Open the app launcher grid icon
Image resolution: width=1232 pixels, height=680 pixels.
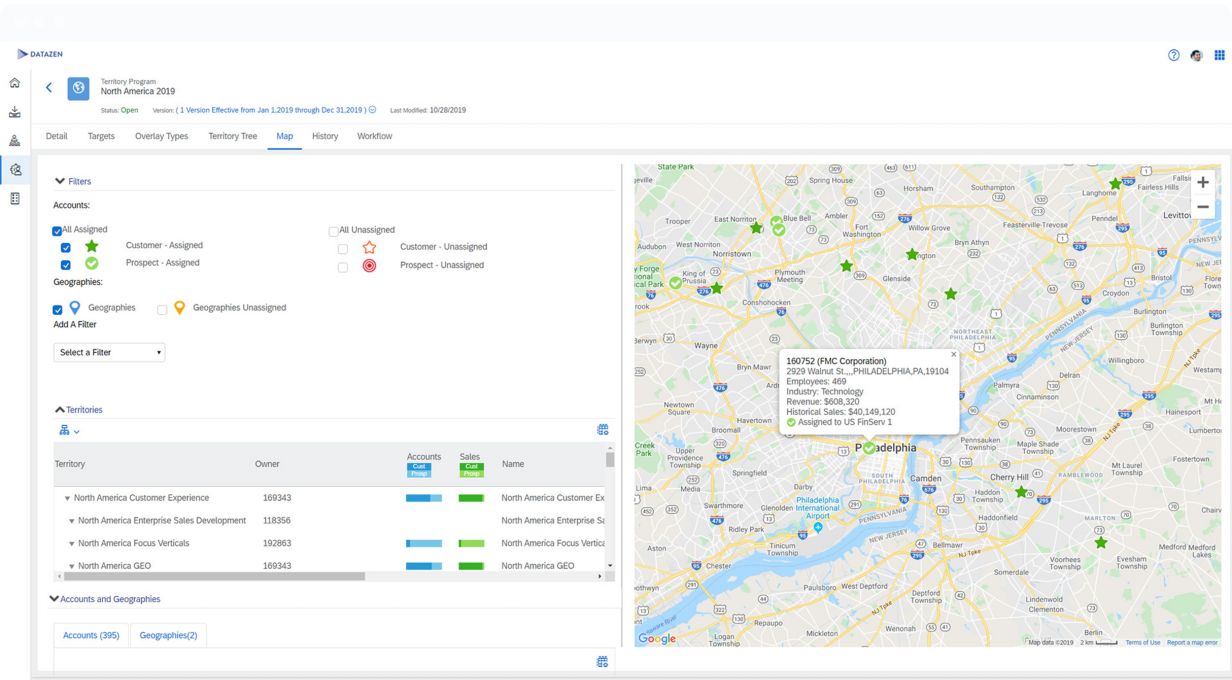pos(1219,55)
